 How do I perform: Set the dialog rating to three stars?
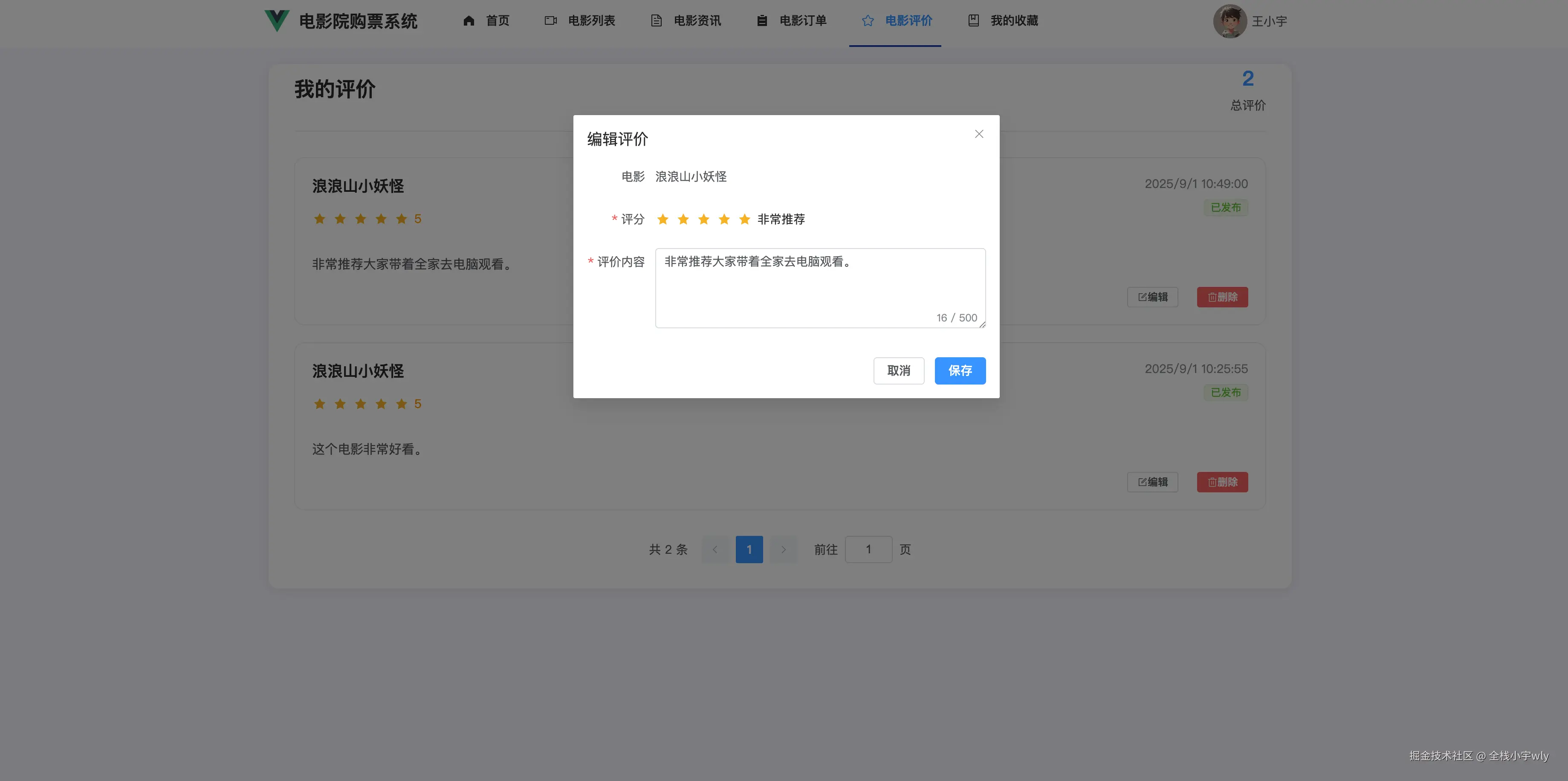tap(704, 219)
